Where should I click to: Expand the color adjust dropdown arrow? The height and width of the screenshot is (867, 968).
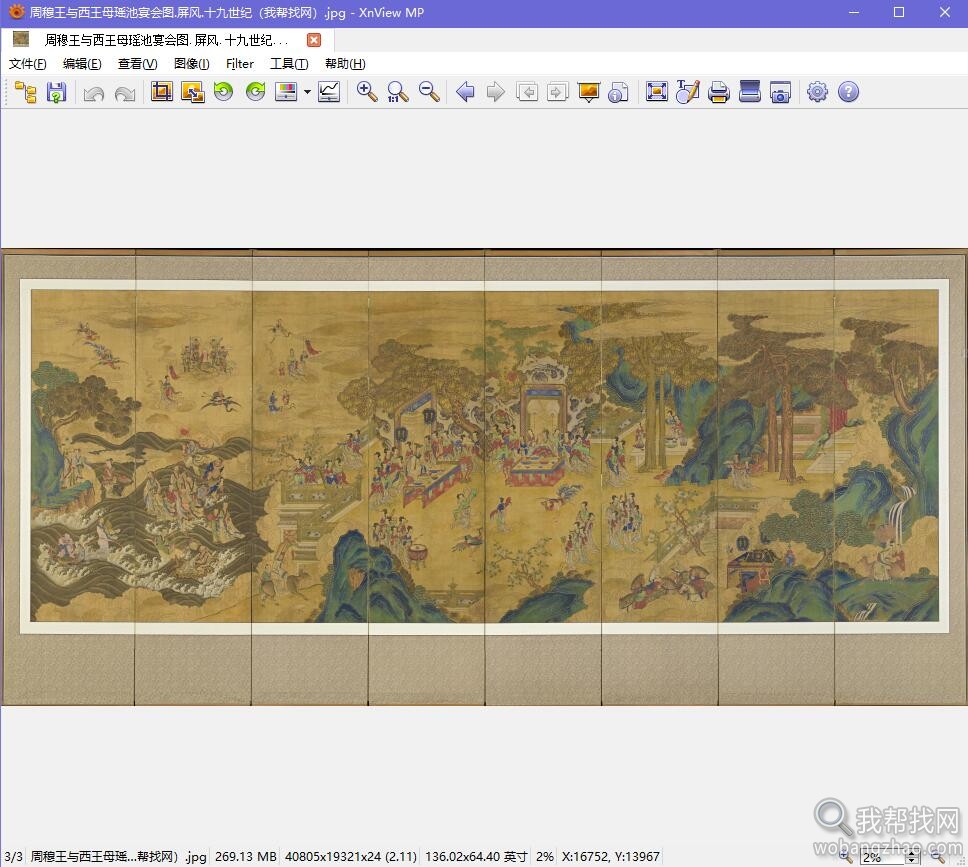point(307,92)
